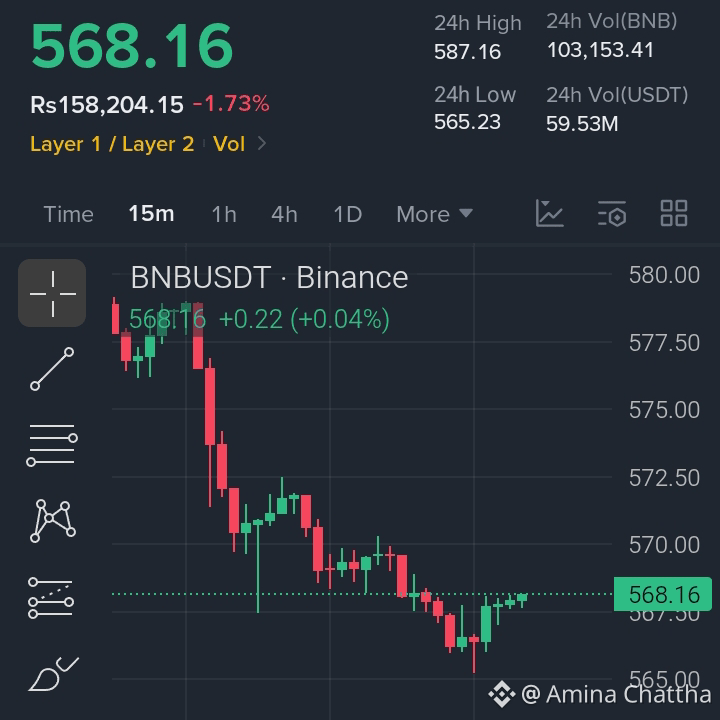Screen dimensions: 720x720
Task: Select the 15m interval tab
Action: click(152, 214)
